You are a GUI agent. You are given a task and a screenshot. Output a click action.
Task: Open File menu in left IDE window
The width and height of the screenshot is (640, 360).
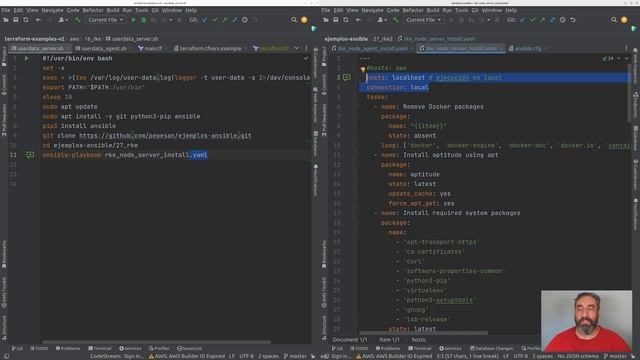click(6, 10)
